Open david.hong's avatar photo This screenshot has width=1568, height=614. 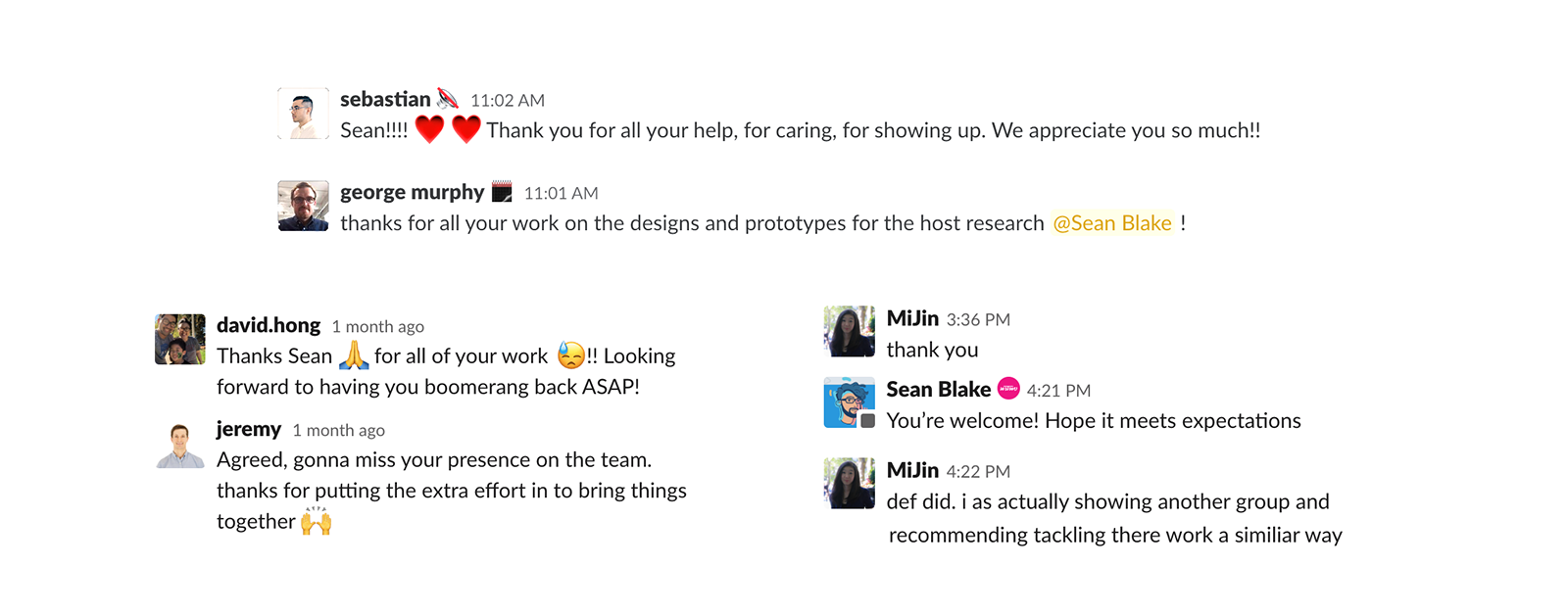pos(180,339)
